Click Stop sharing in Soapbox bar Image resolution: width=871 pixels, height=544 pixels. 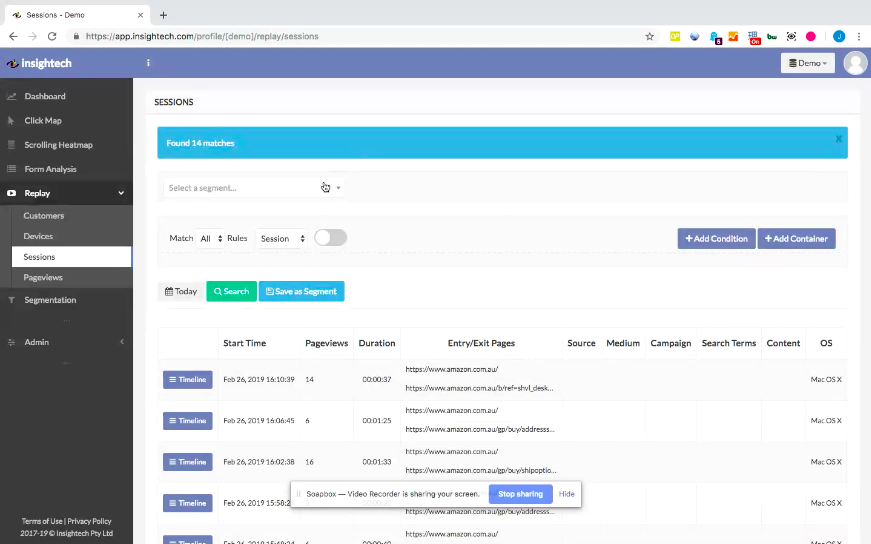520,494
